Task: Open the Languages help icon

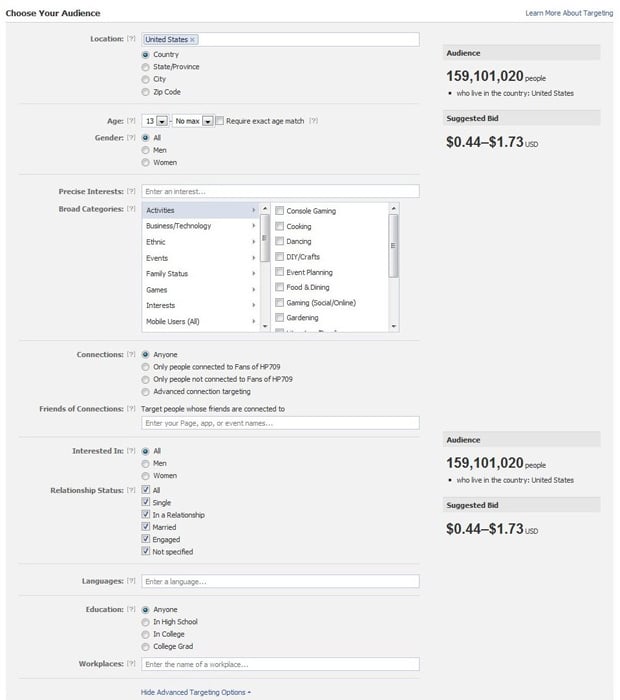Action: (x=131, y=581)
